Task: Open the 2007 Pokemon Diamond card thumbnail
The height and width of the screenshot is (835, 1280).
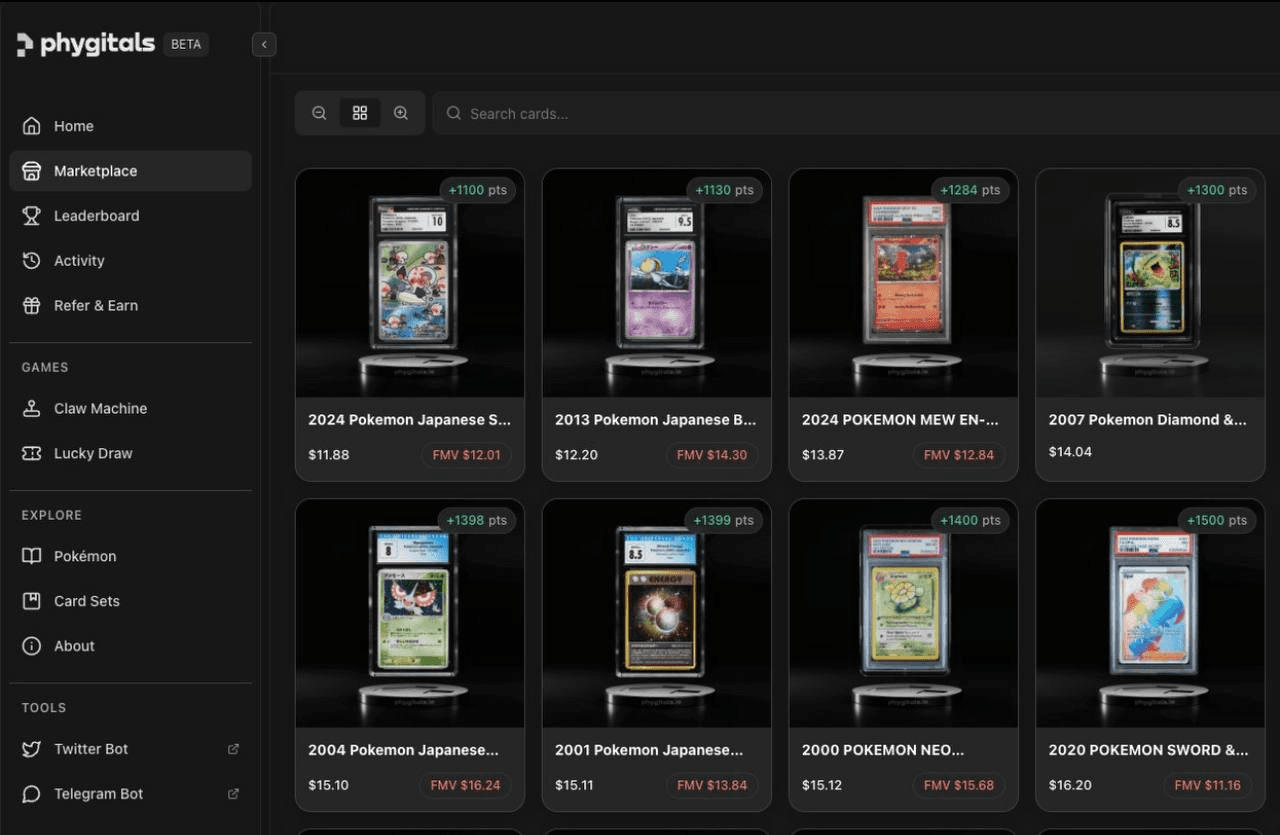Action: click(1150, 283)
